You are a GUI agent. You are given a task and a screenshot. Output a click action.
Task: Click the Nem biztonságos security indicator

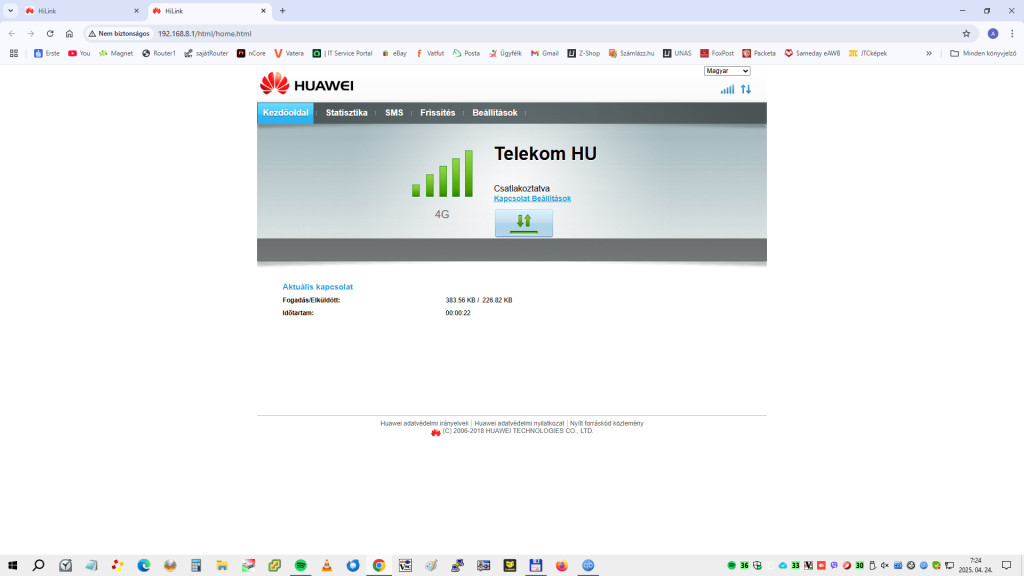pyautogui.click(x=119, y=33)
